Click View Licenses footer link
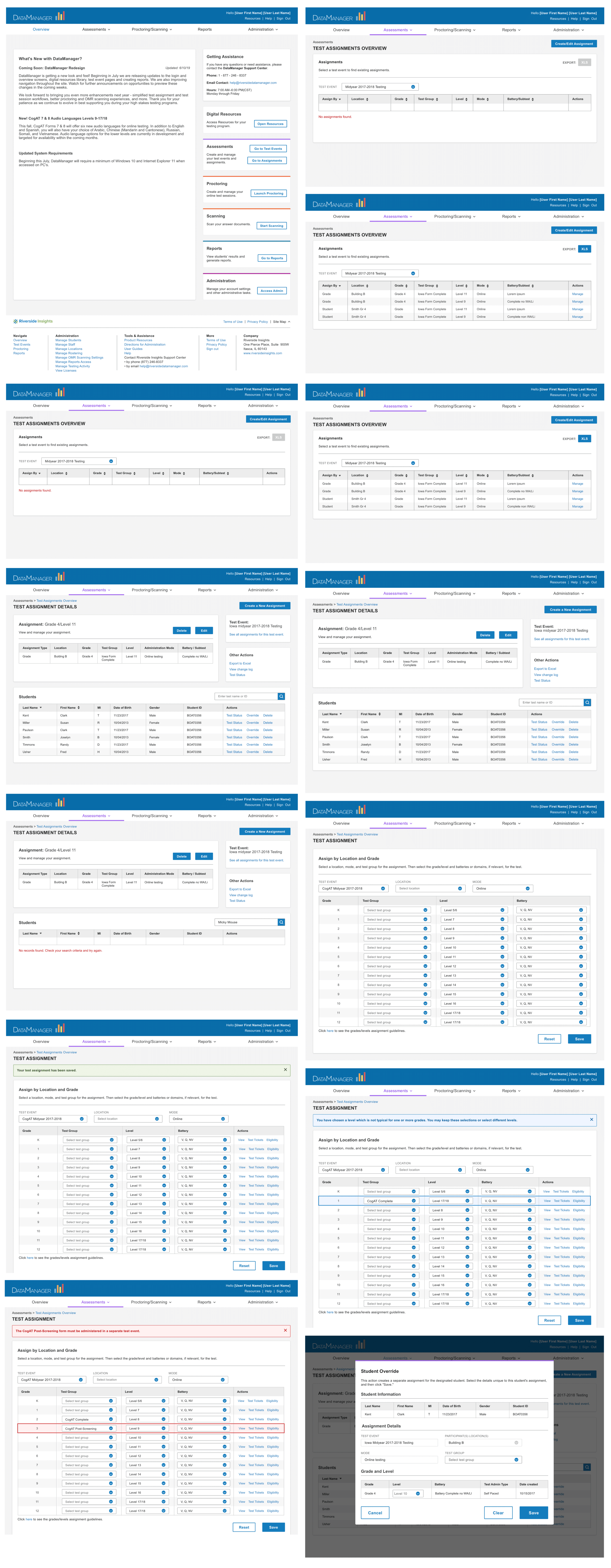The image size is (611, 1568). click(x=66, y=370)
